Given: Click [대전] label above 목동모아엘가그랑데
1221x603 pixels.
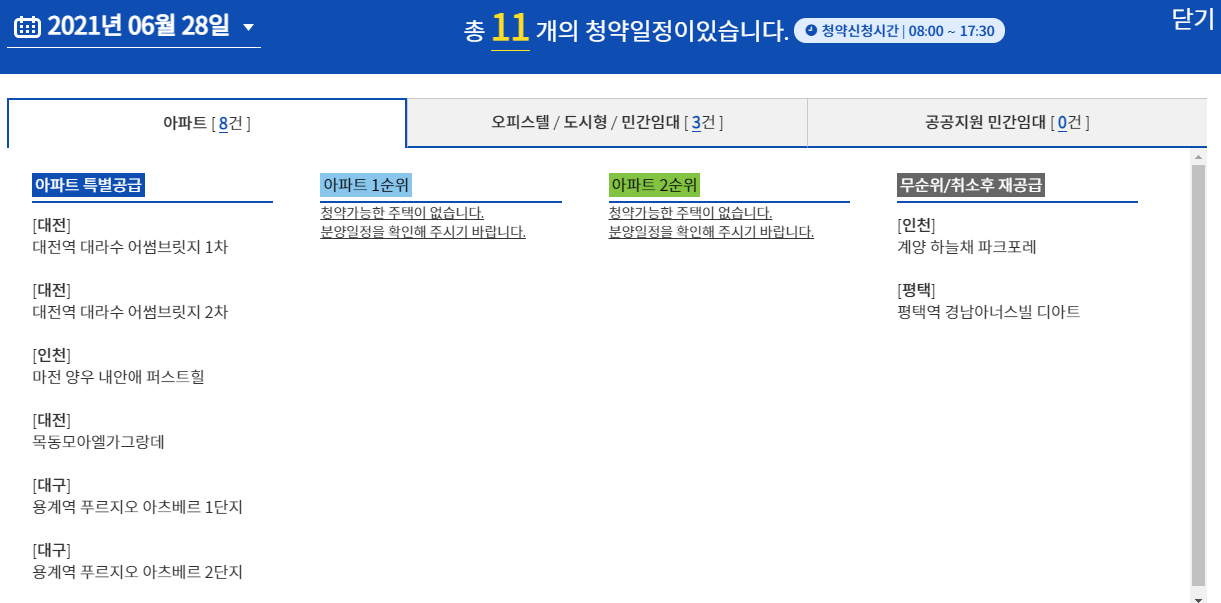Looking at the screenshot, I should tap(52, 420).
